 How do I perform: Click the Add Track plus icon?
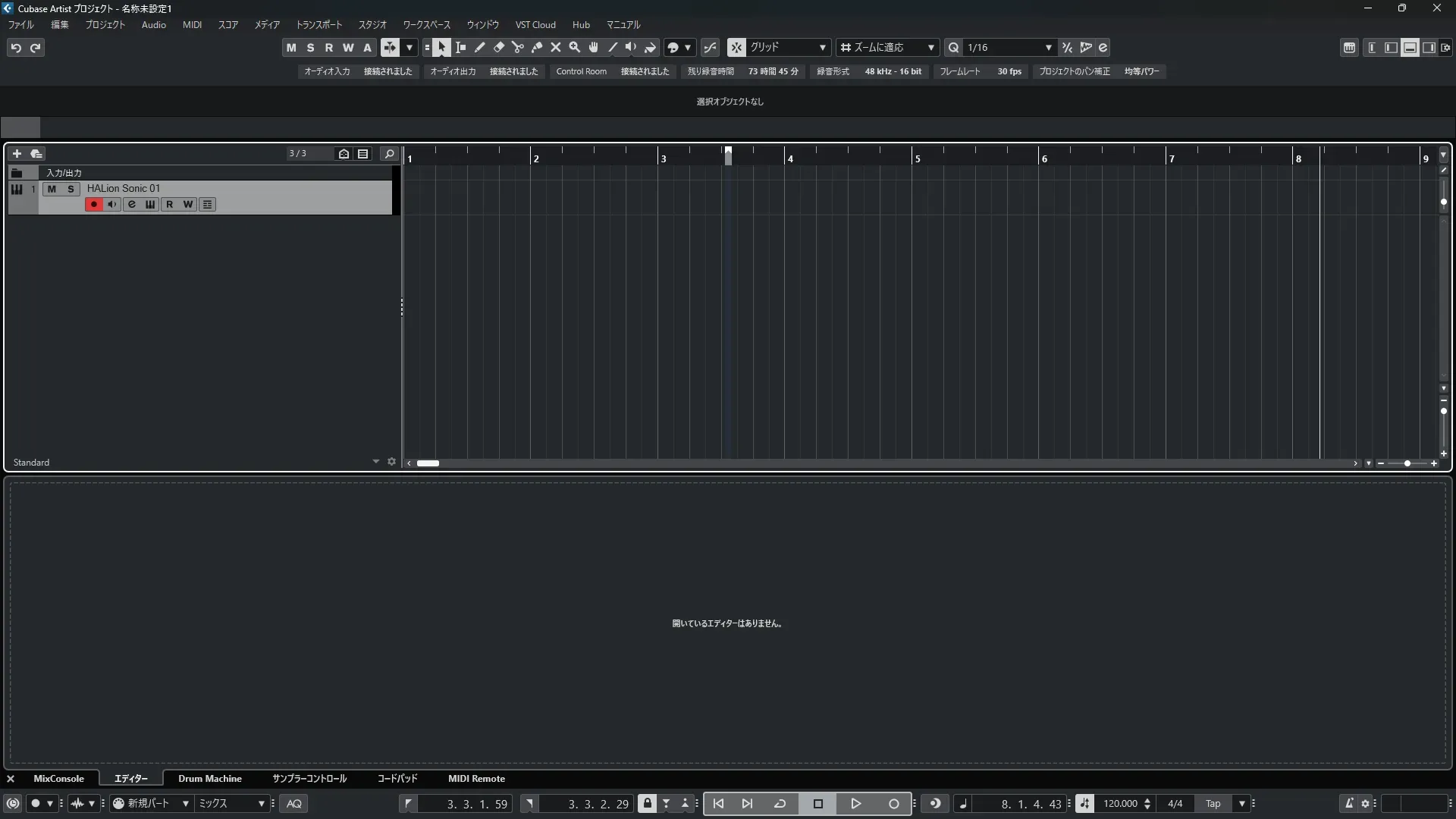click(17, 154)
